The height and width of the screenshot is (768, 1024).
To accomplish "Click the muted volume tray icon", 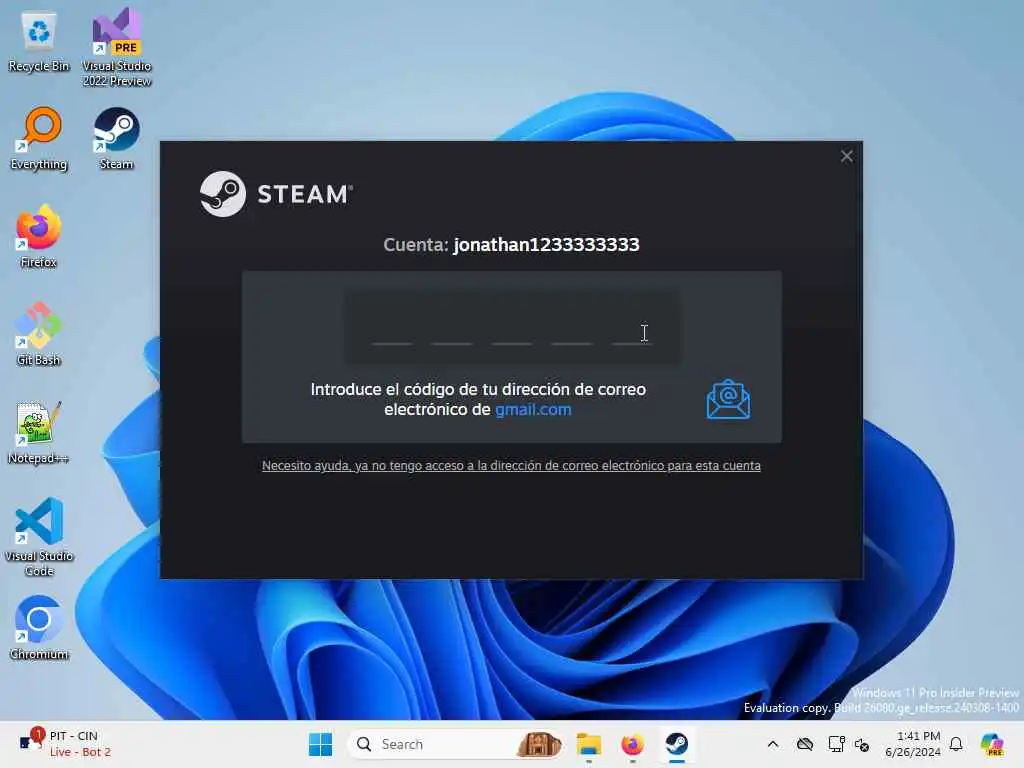I will pyautogui.click(x=862, y=744).
